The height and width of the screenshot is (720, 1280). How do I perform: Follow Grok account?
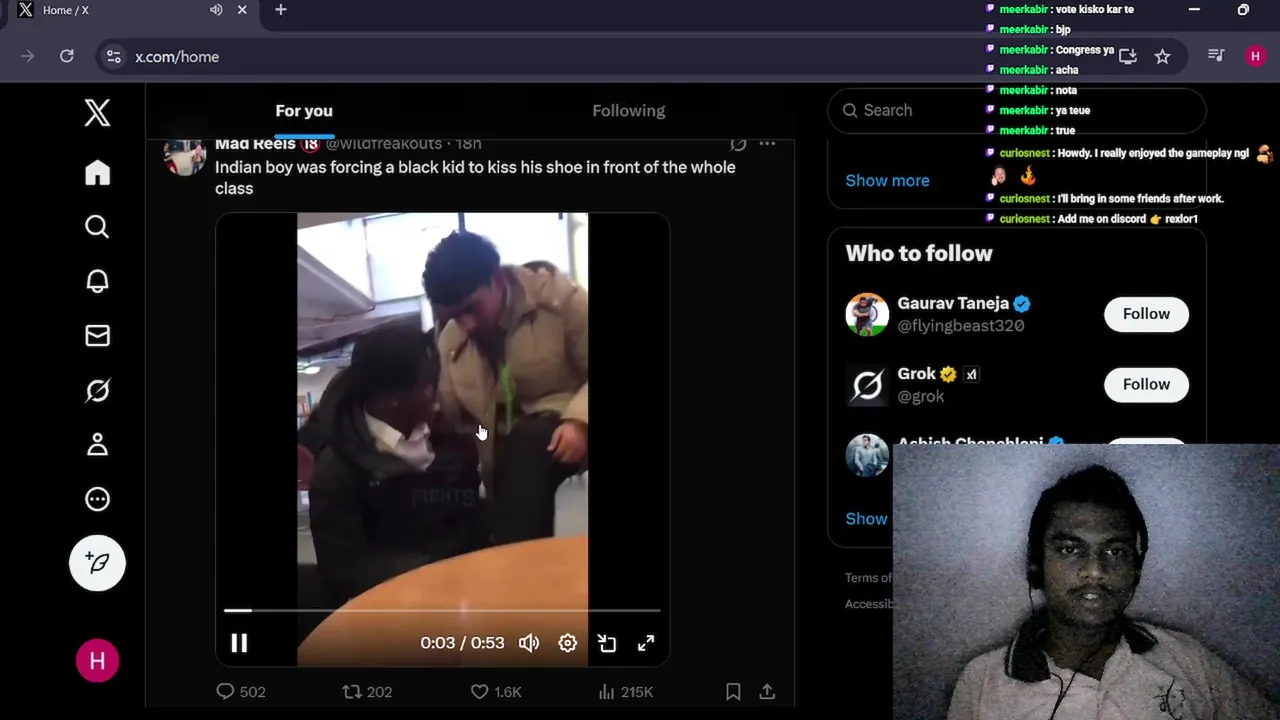[x=1146, y=384]
